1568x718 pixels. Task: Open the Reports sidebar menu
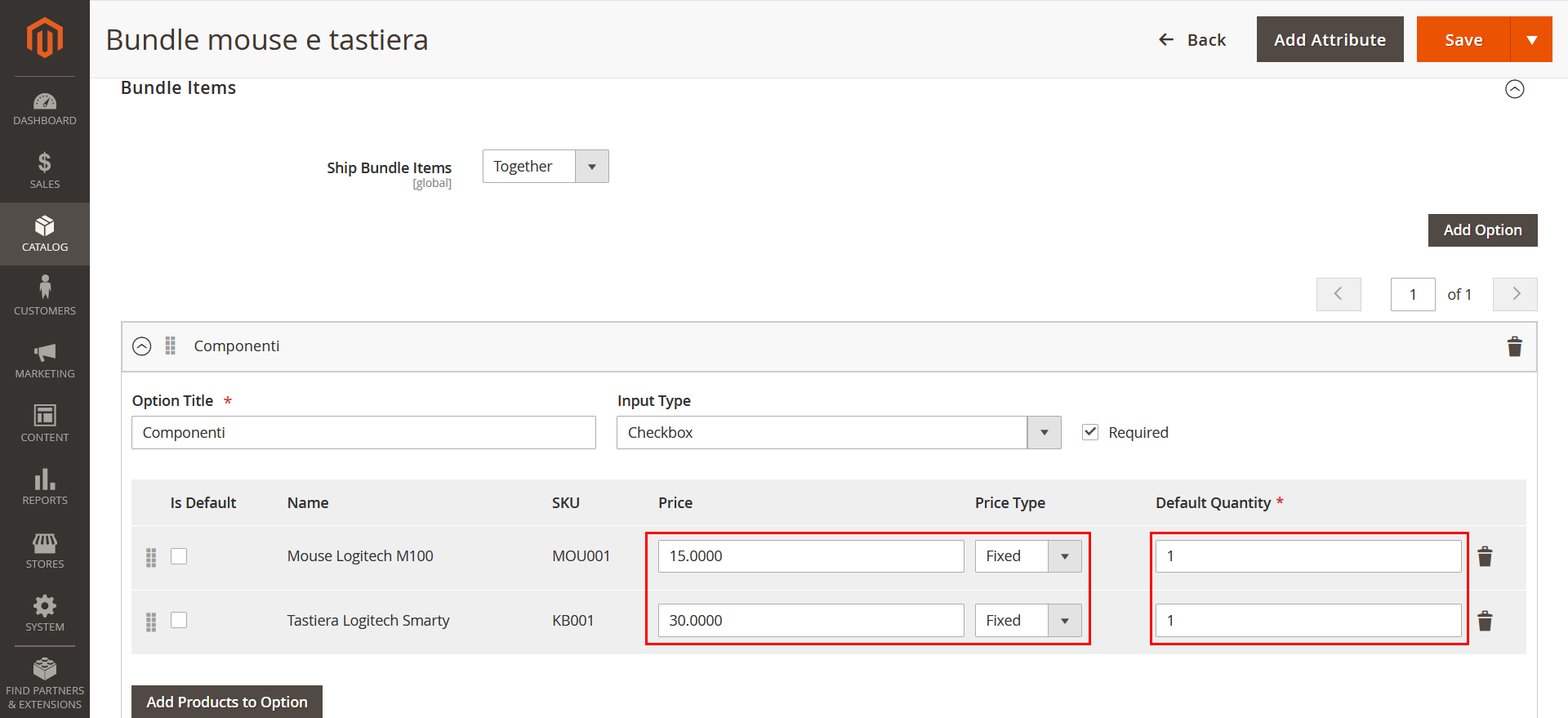[x=45, y=487]
